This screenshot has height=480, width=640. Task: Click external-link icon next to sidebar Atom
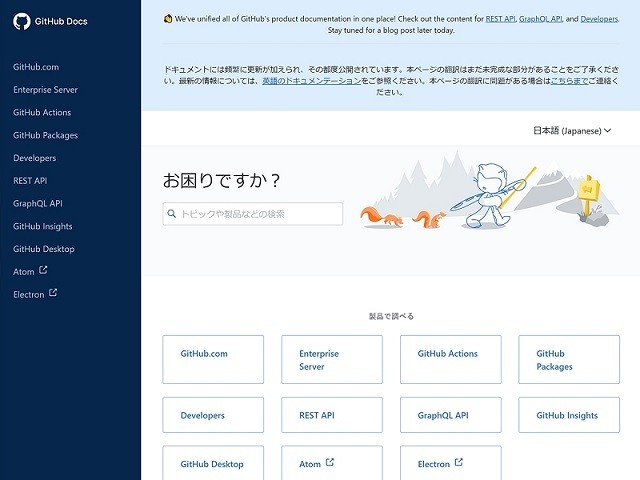(x=43, y=270)
